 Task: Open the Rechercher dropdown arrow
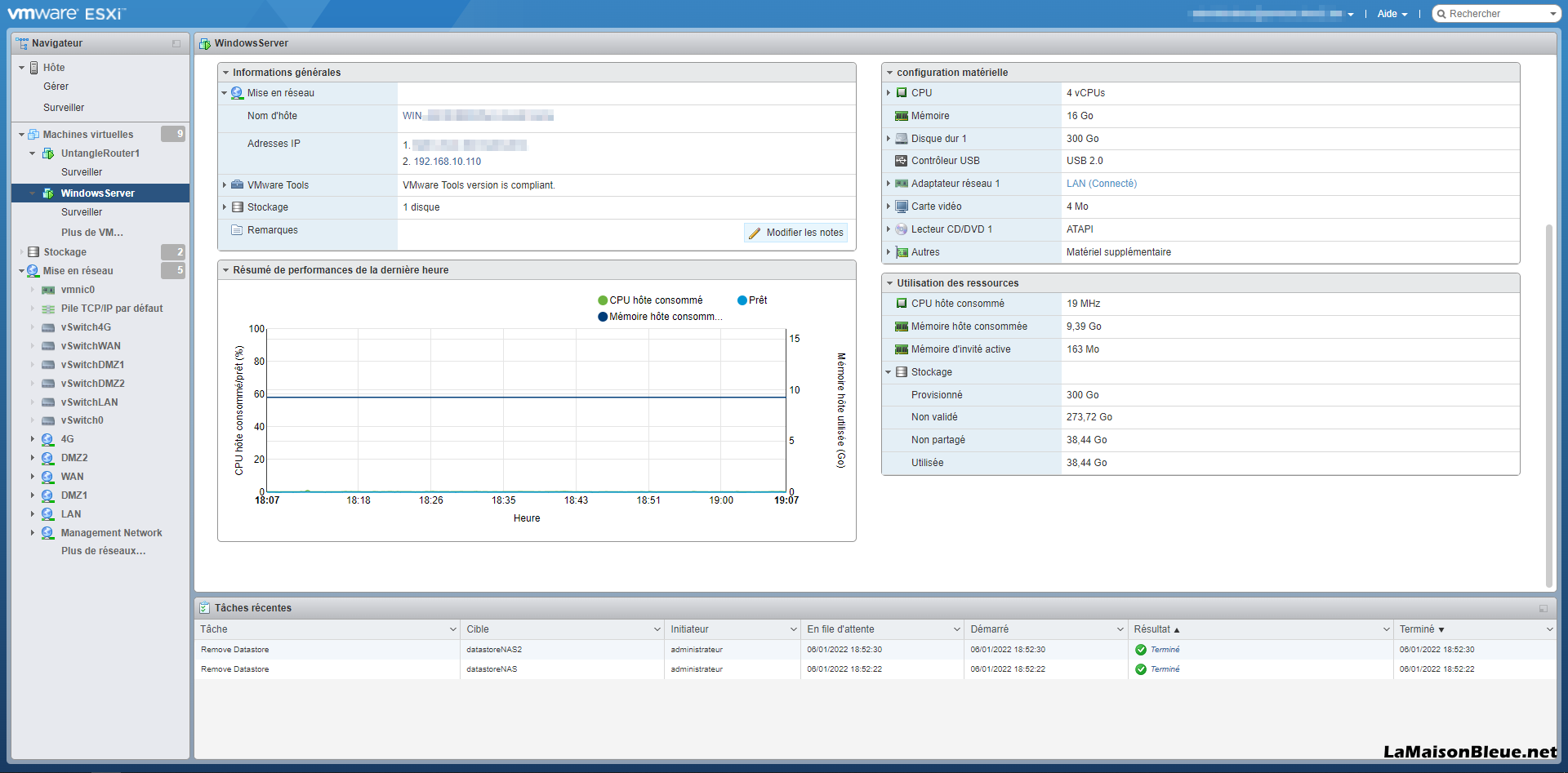point(1552,14)
